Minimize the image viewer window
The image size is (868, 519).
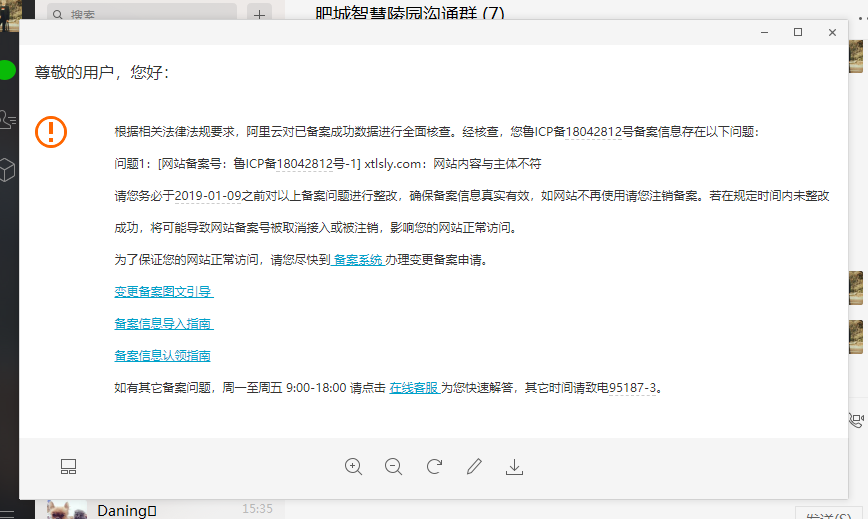click(x=764, y=33)
